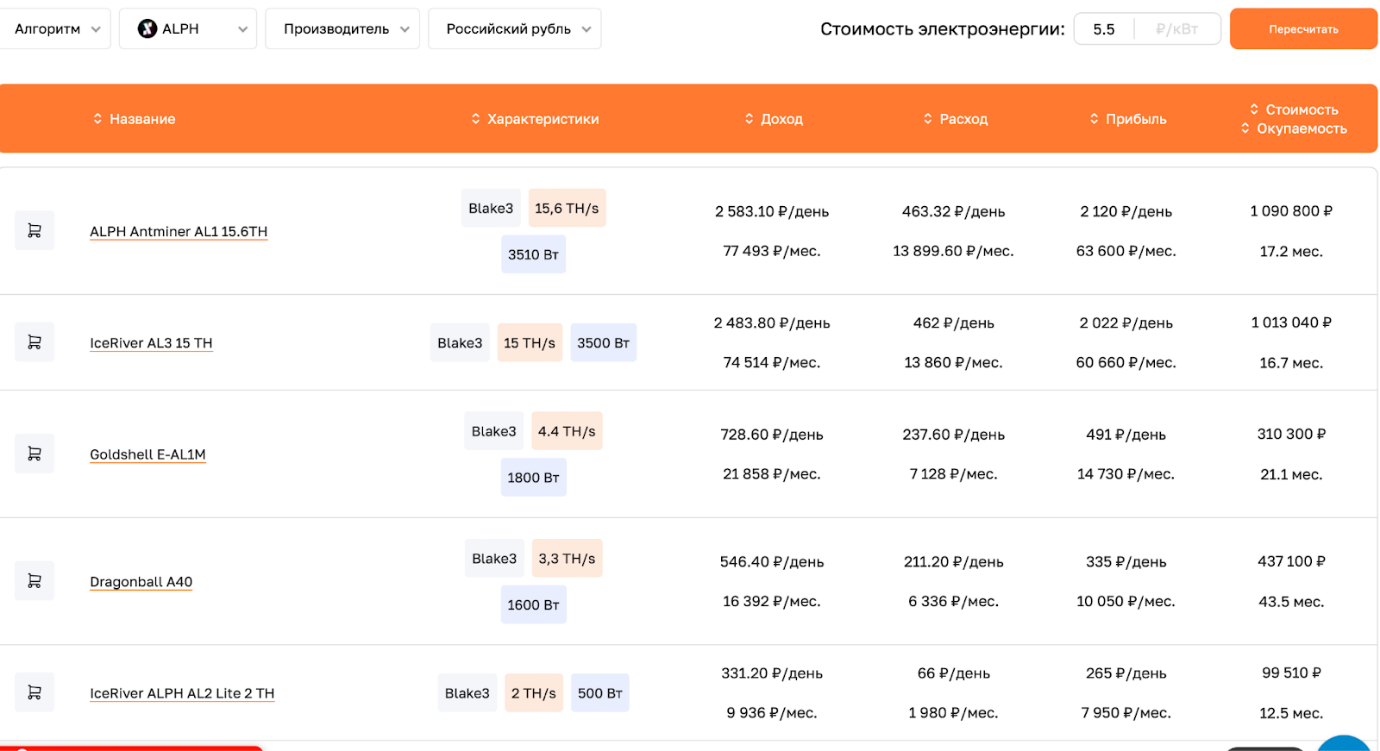Click the 1600 Вт power tag
The width and height of the screenshot is (1380, 751).
point(533,605)
